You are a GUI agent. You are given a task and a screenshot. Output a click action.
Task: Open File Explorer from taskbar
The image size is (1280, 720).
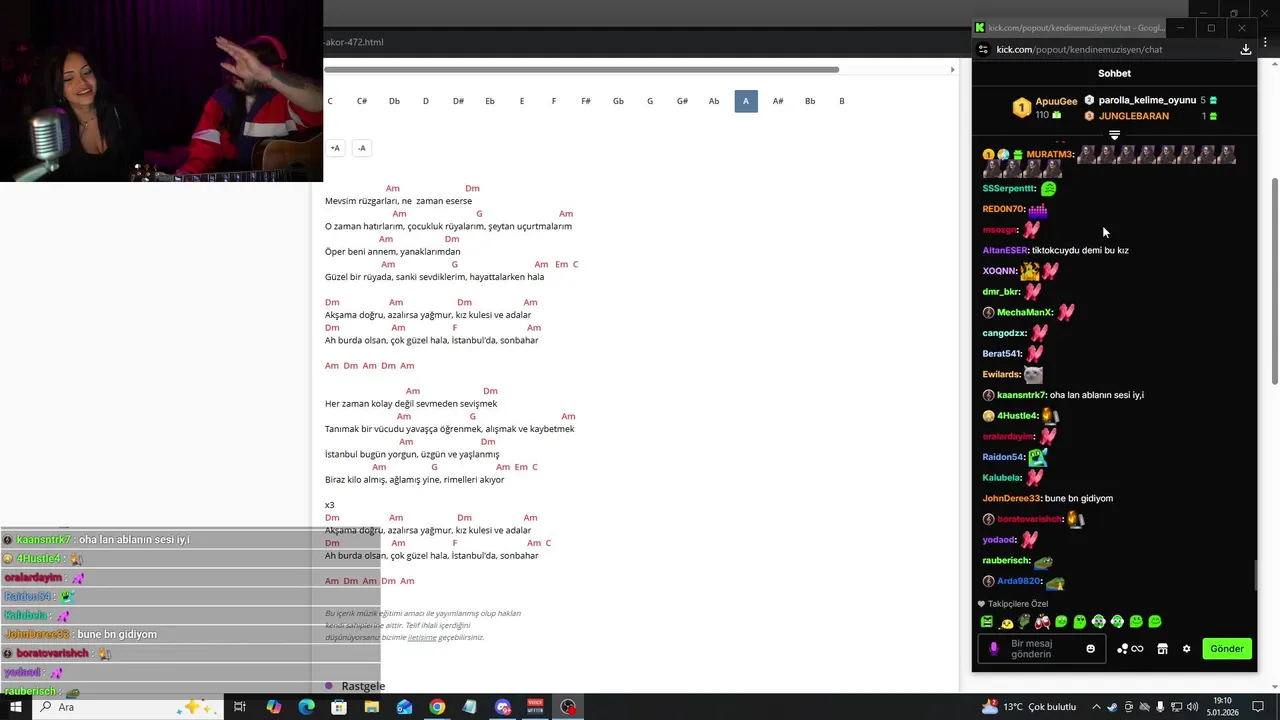click(x=372, y=707)
